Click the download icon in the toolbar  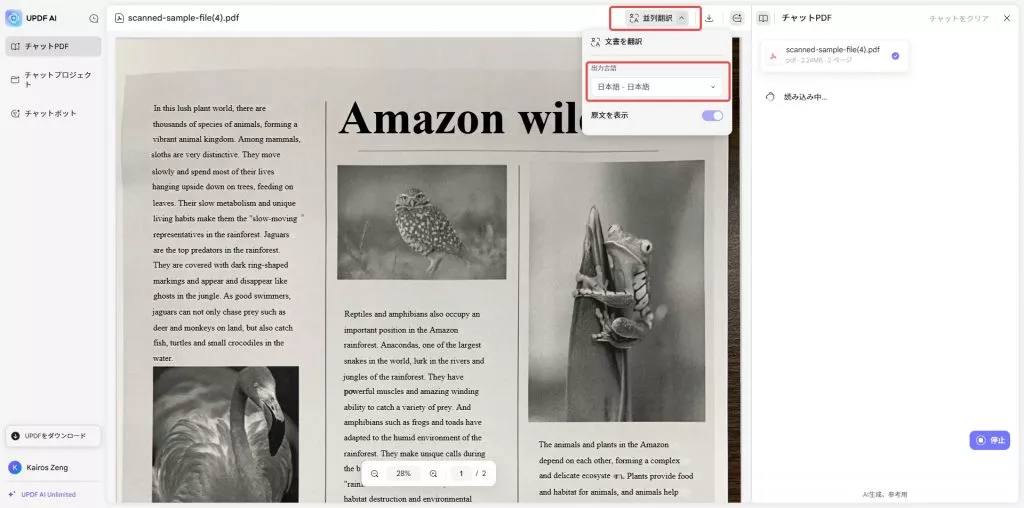pos(709,18)
